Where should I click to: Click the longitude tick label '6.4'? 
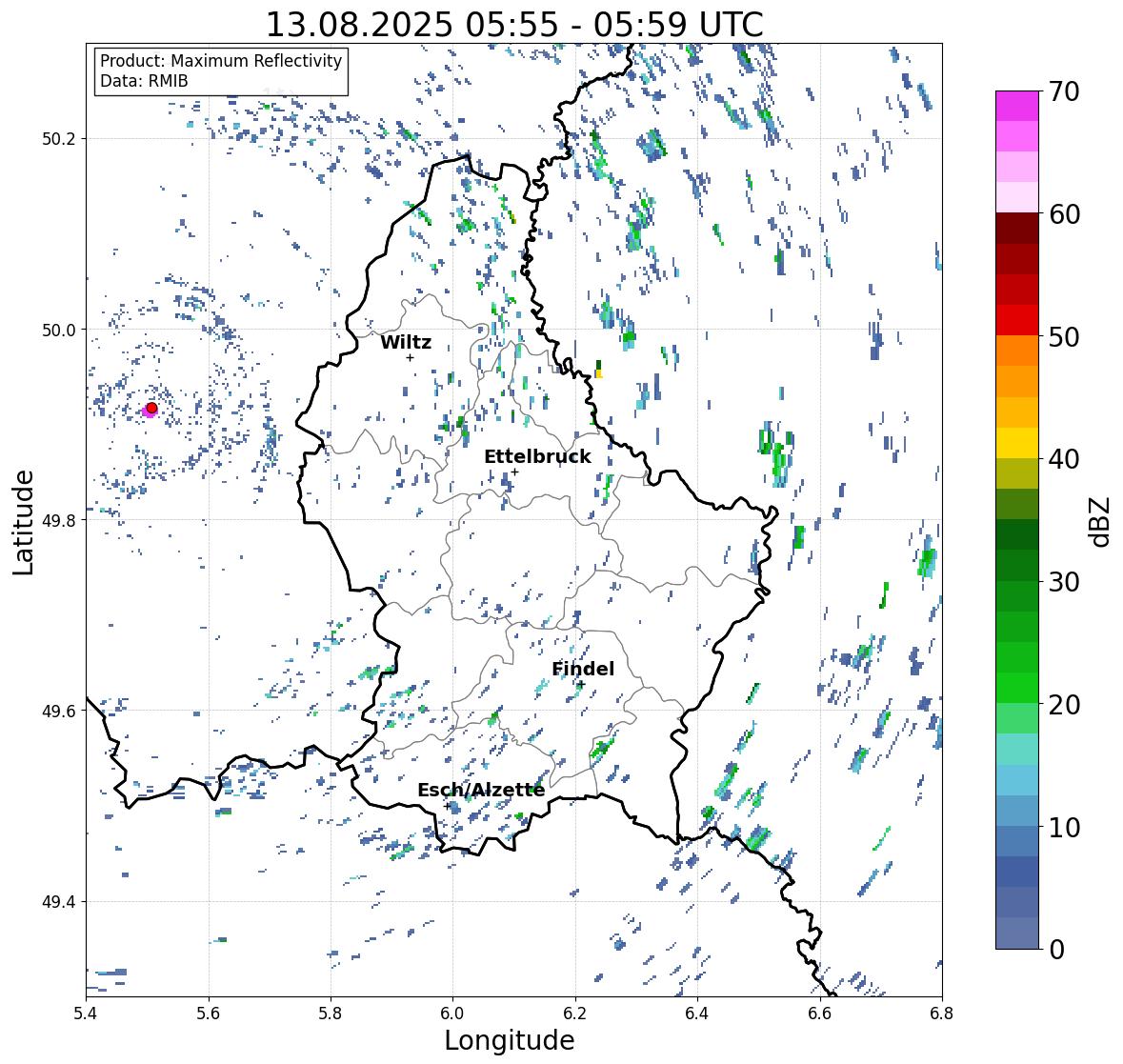[x=697, y=1014]
